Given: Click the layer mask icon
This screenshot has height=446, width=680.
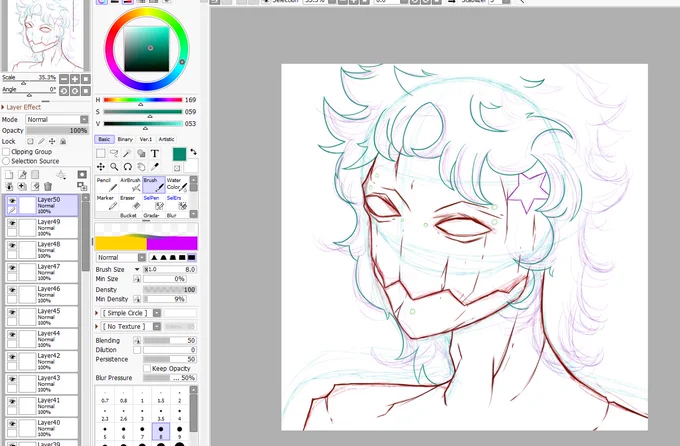Looking at the screenshot, I should pyautogui.click(x=82, y=174).
